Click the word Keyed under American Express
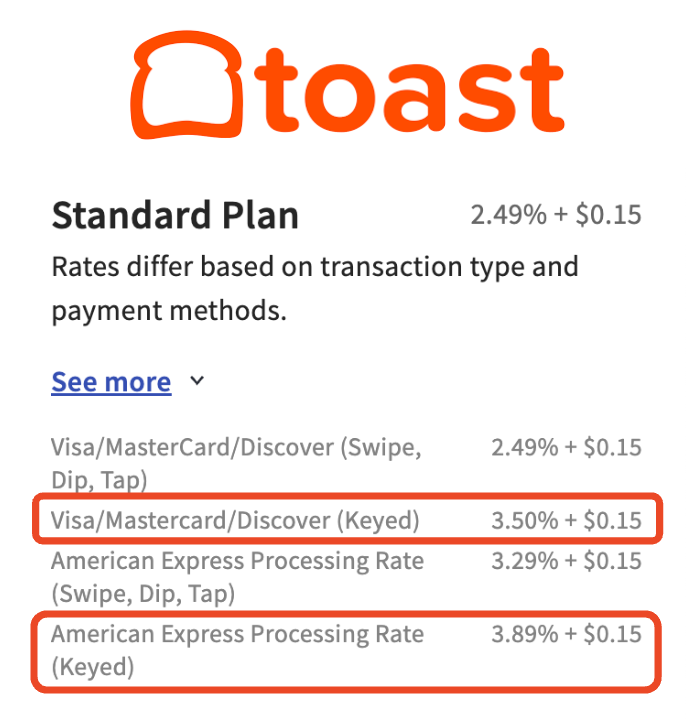 (x=93, y=667)
